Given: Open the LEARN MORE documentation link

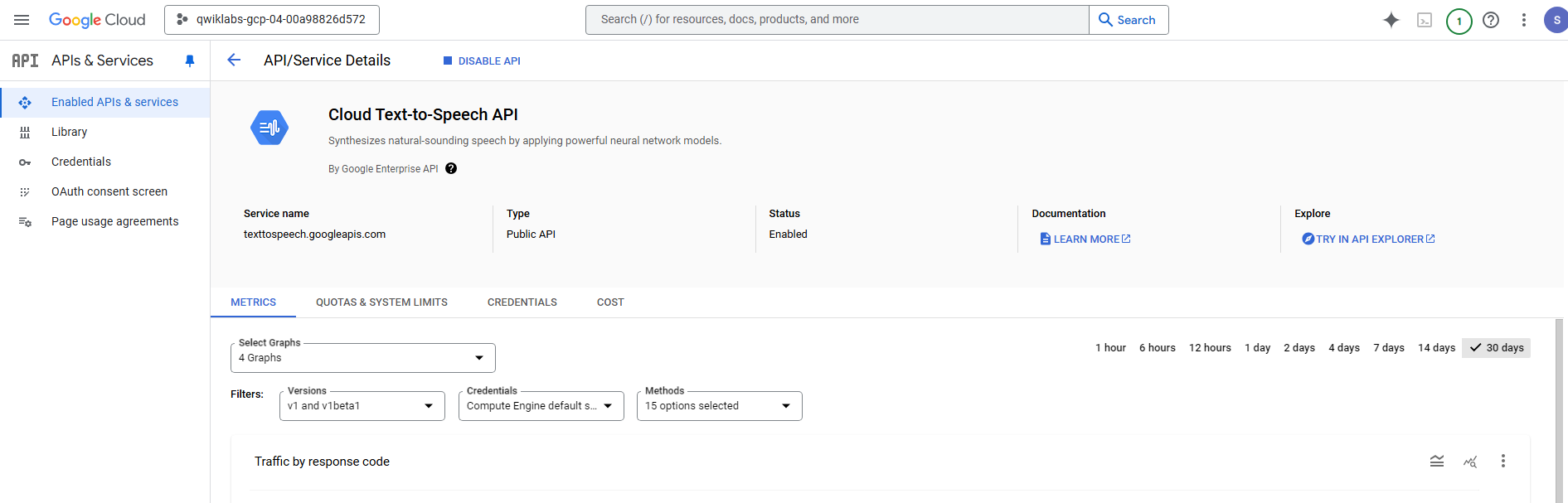Looking at the screenshot, I should pyautogui.click(x=1085, y=239).
